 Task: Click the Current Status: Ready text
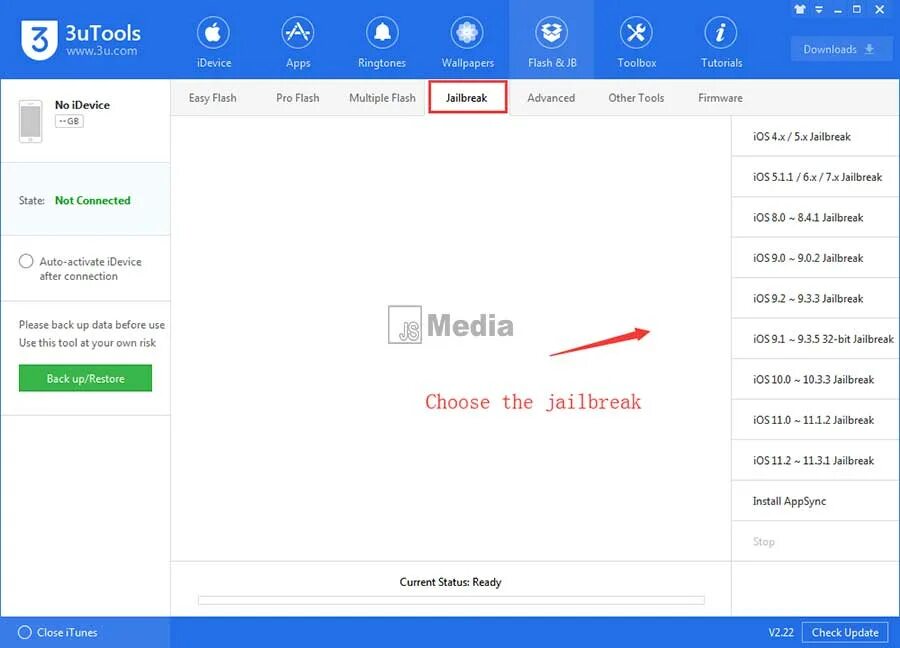point(451,582)
